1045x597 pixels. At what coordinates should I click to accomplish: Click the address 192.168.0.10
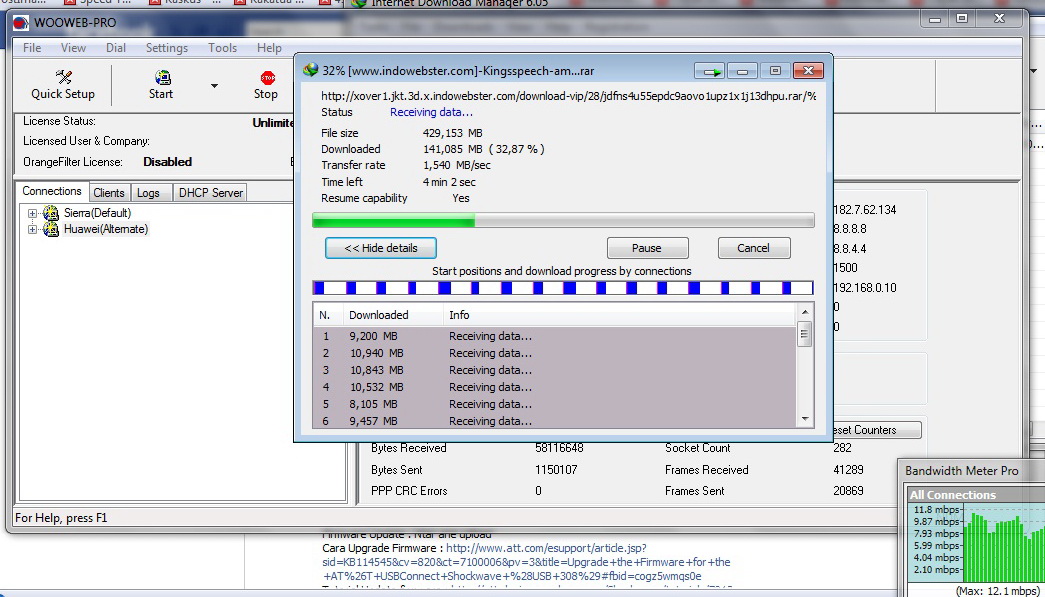tap(864, 288)
